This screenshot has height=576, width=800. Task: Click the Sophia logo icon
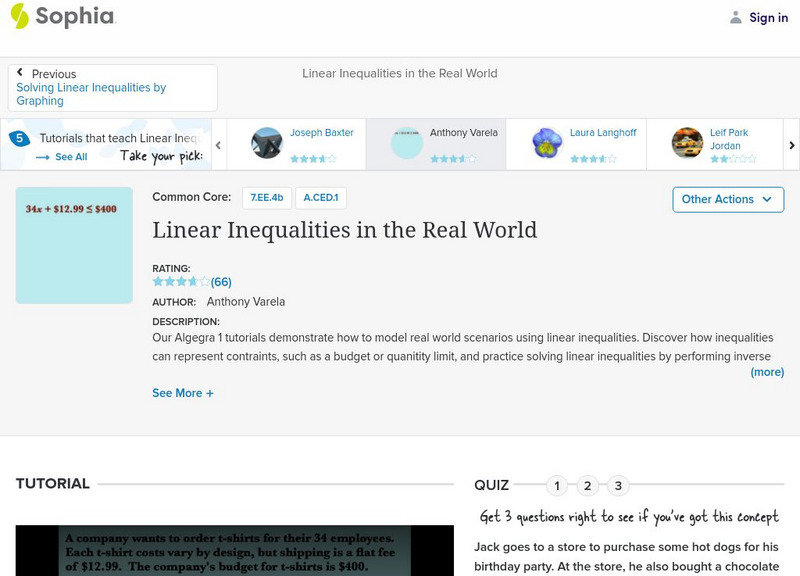click(20, 16)
